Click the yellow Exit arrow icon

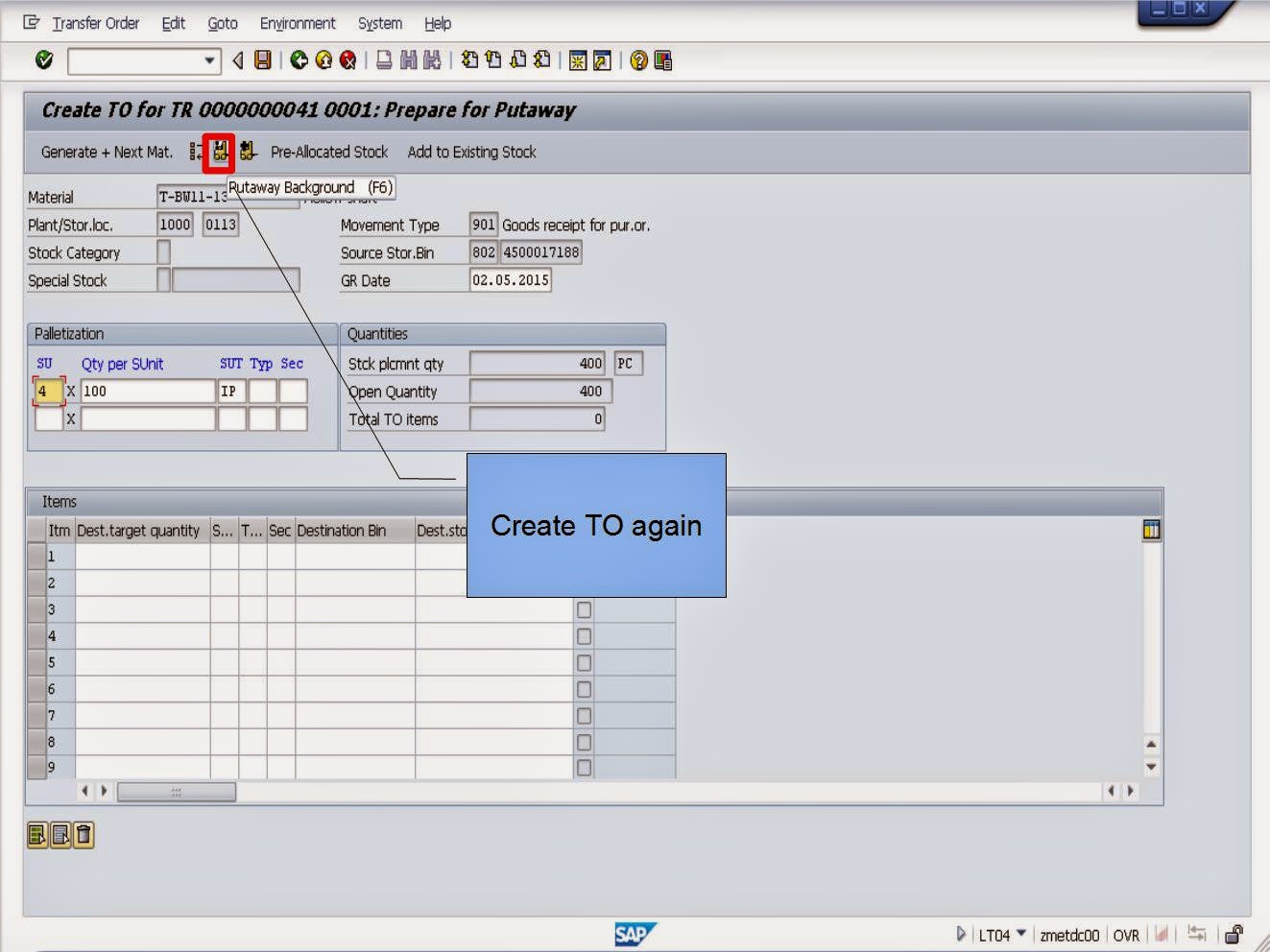(323, 60)
